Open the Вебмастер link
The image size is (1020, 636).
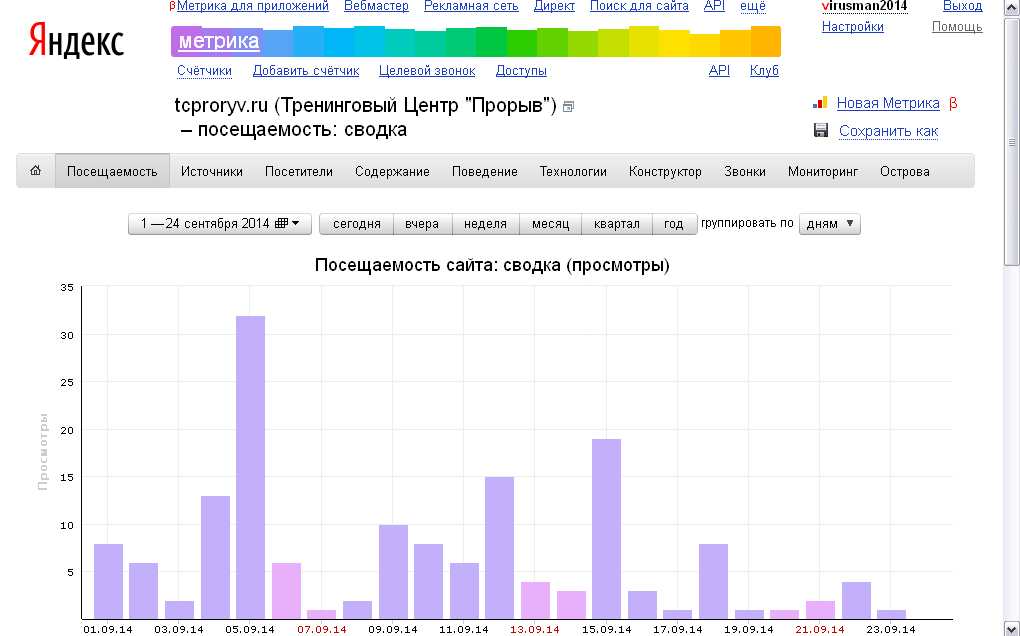(x=376, y=6)
